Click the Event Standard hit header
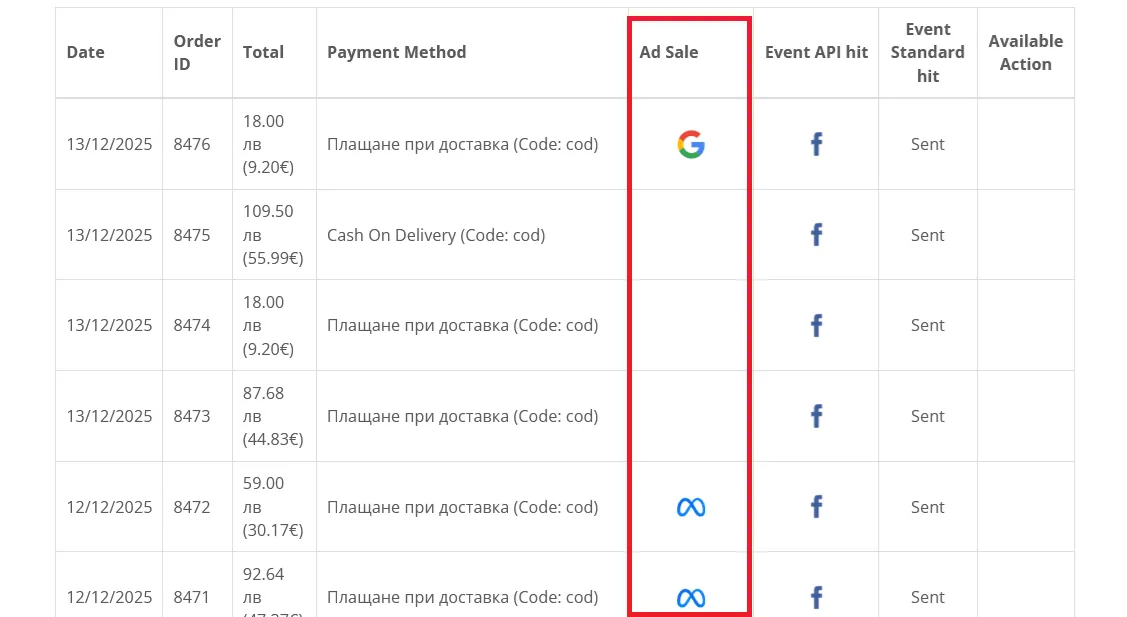Viewport: 1127px width, 617px height. point(927,52)
